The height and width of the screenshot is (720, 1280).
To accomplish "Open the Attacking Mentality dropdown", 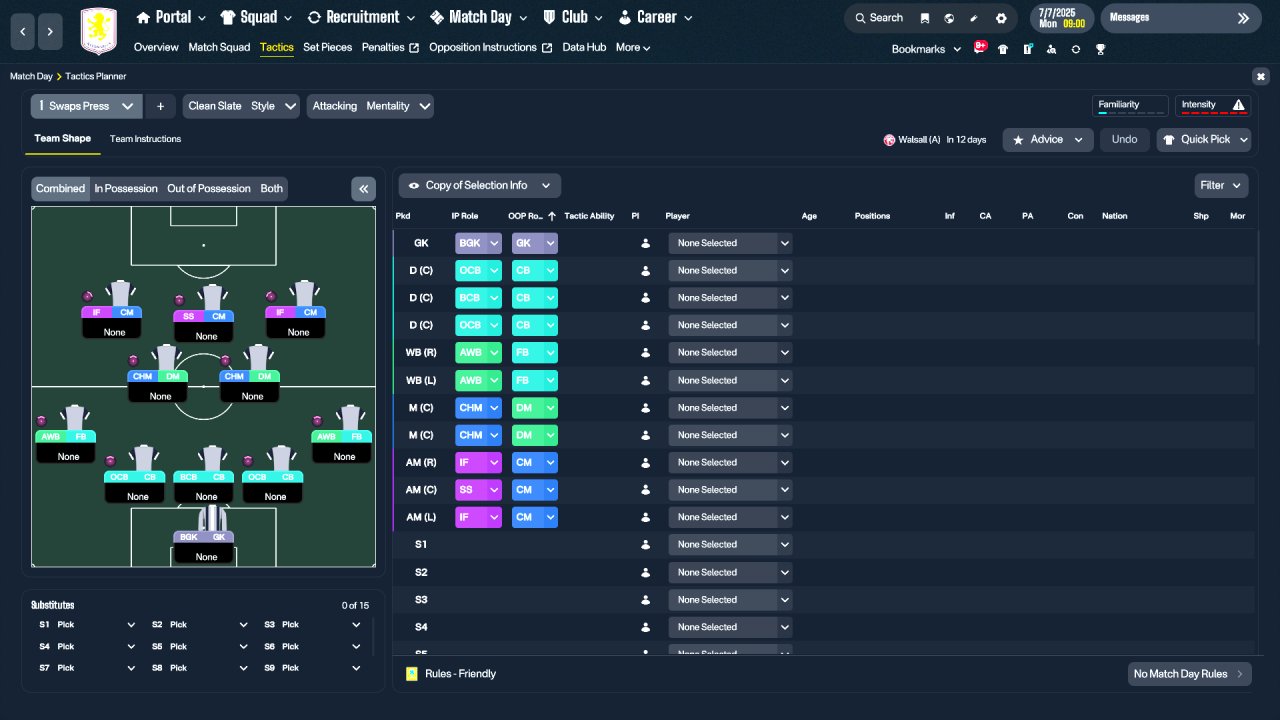I will pyautogui.click(x=370, y=106).
